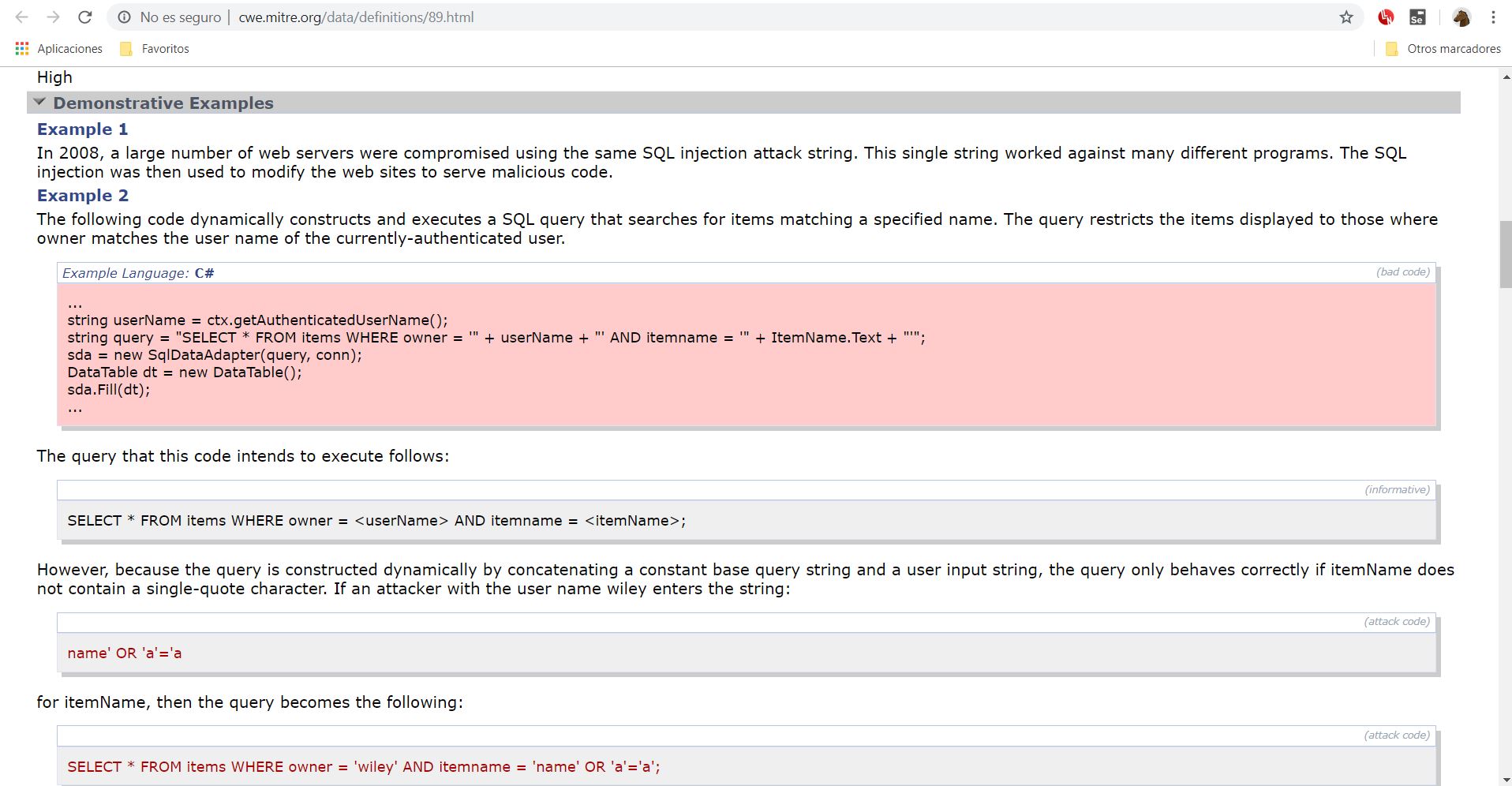Click the browser back arrow
This screenshot has width=1512, height=786.
click(x=21, y=17)
